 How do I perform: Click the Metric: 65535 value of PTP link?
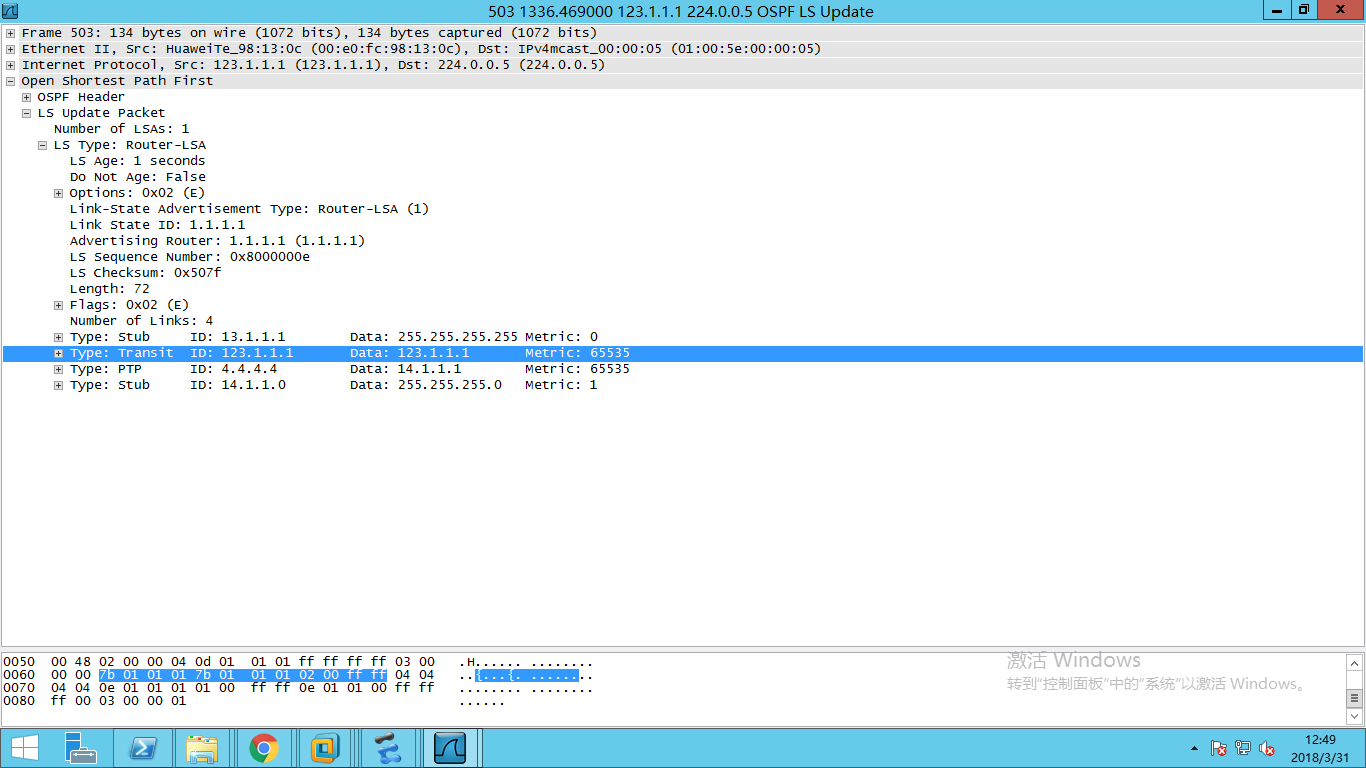[x=577, y=369]
